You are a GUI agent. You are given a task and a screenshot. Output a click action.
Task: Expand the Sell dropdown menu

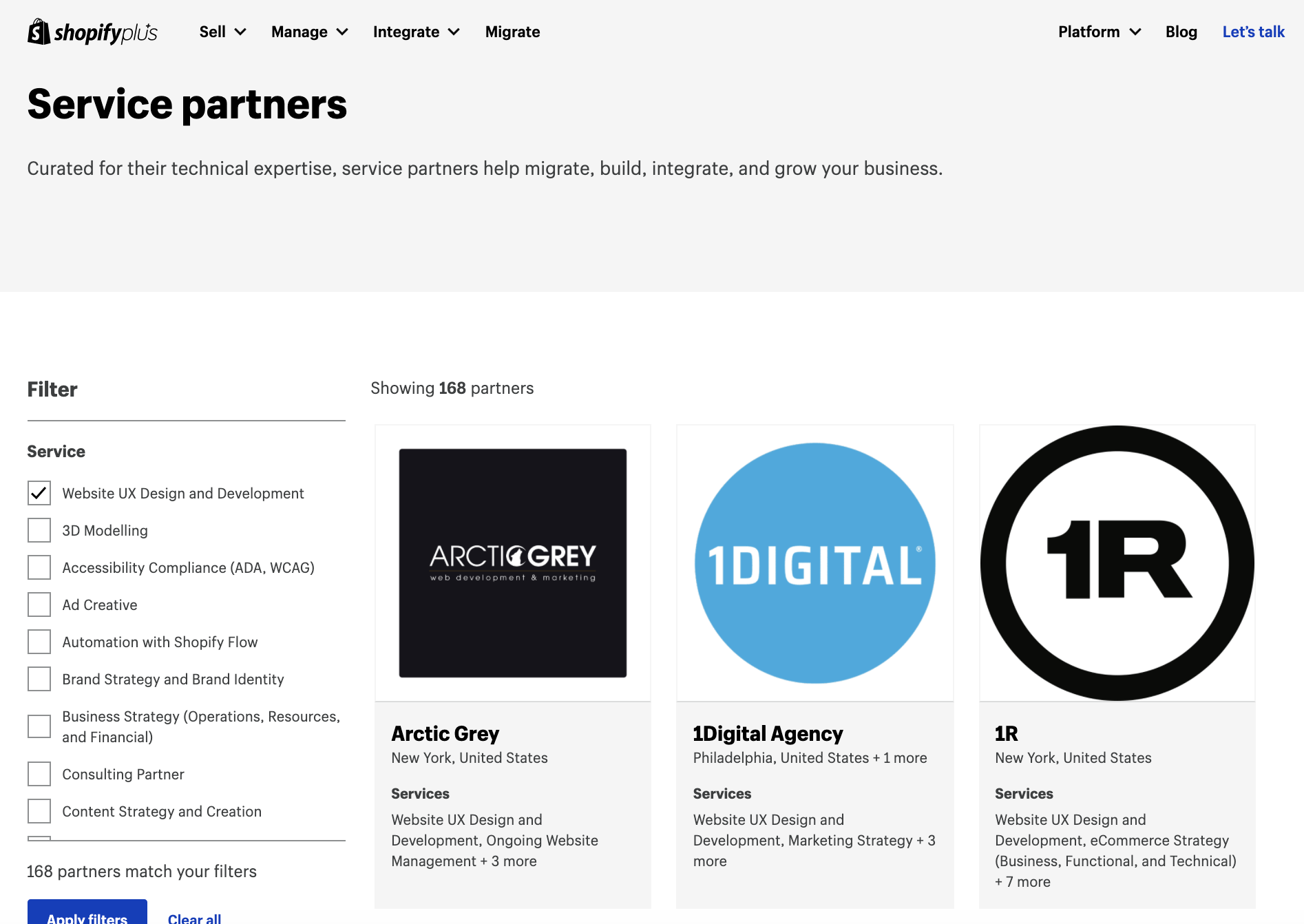[x=222, y=32]
